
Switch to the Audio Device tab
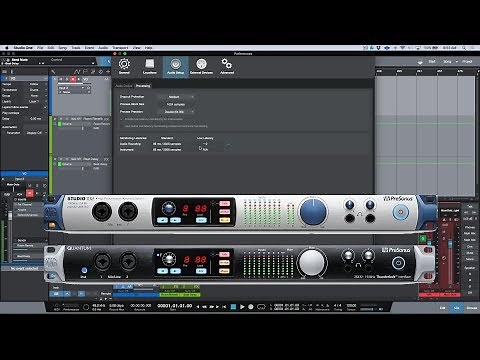(124, 86)
